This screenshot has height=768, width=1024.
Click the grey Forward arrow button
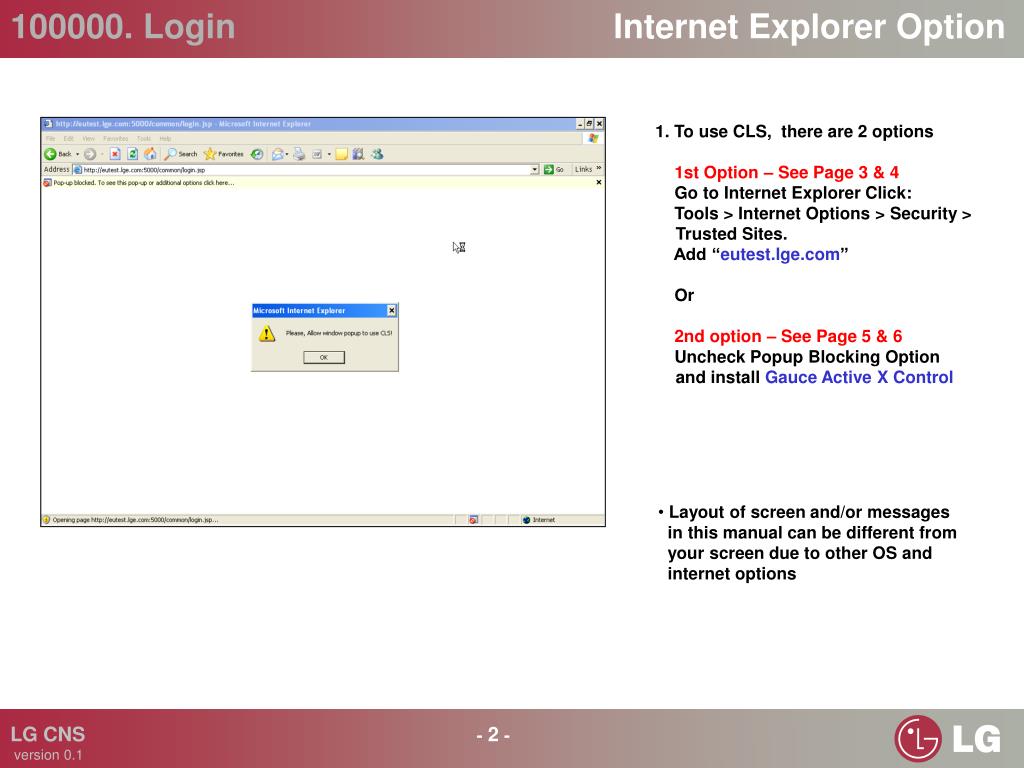pyautogui.click(x=90, y=154)
